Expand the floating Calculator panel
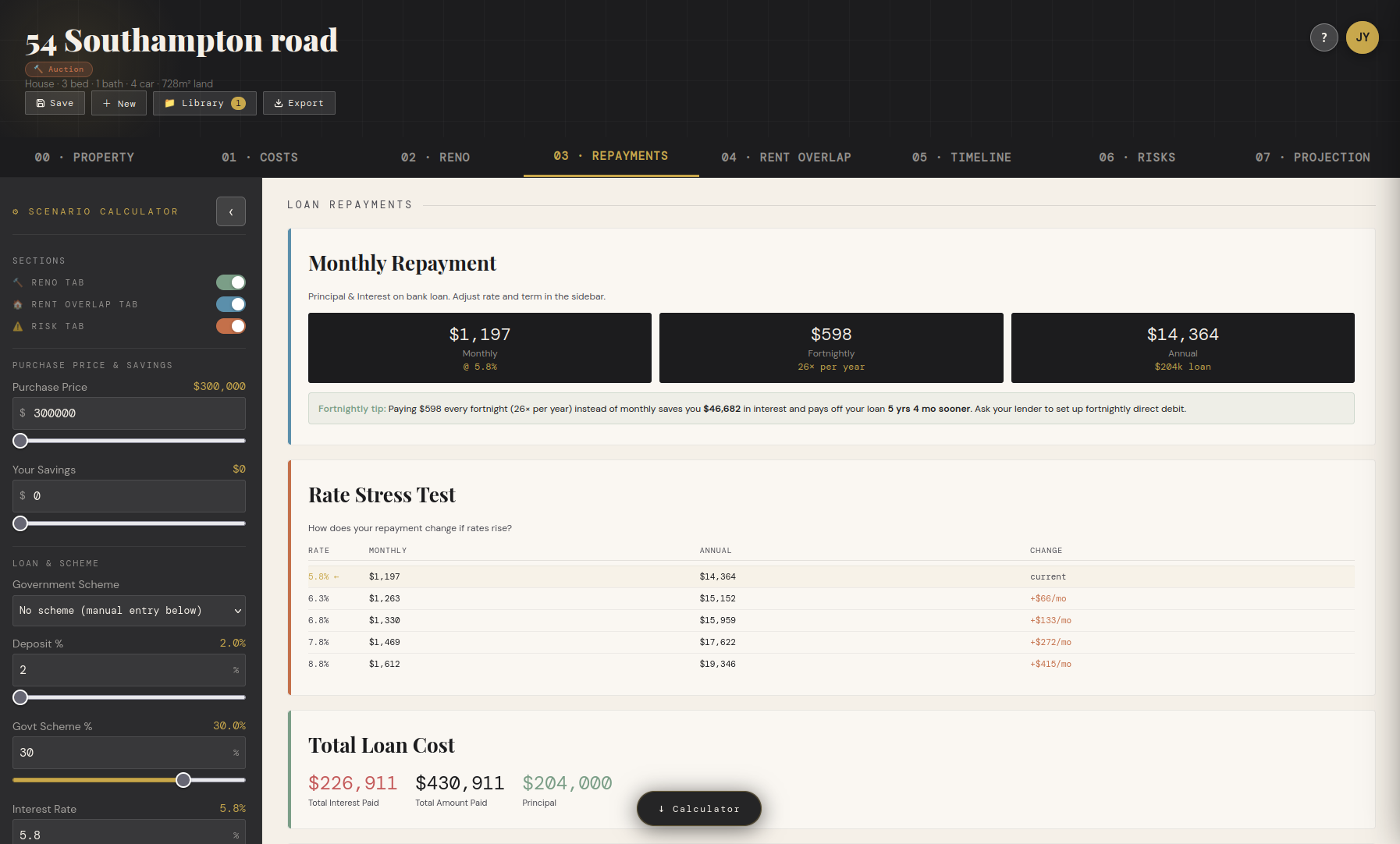 pos(698,808)
